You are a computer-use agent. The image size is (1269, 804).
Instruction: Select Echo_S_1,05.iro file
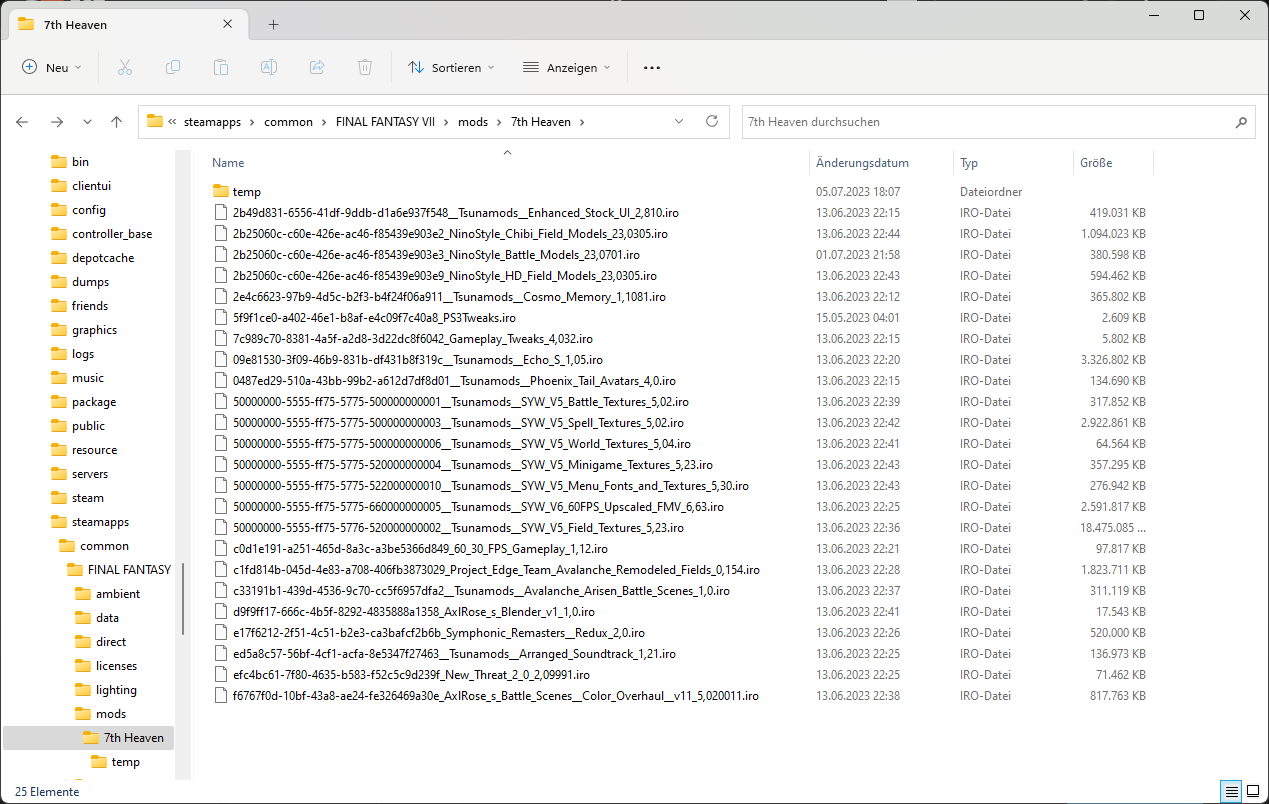tap(417, 359)
